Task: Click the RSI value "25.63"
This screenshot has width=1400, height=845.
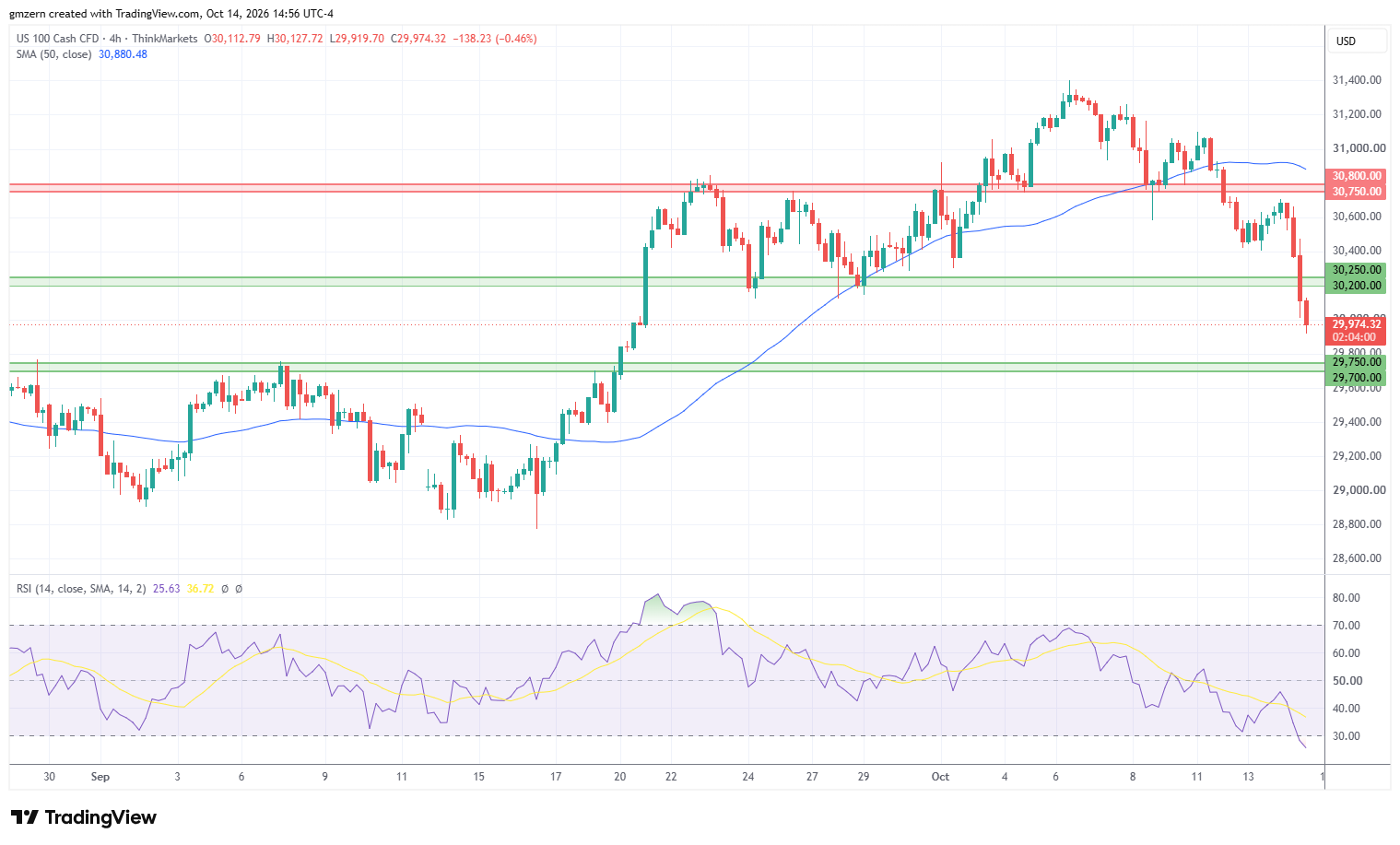Action: tap(166, 589)
